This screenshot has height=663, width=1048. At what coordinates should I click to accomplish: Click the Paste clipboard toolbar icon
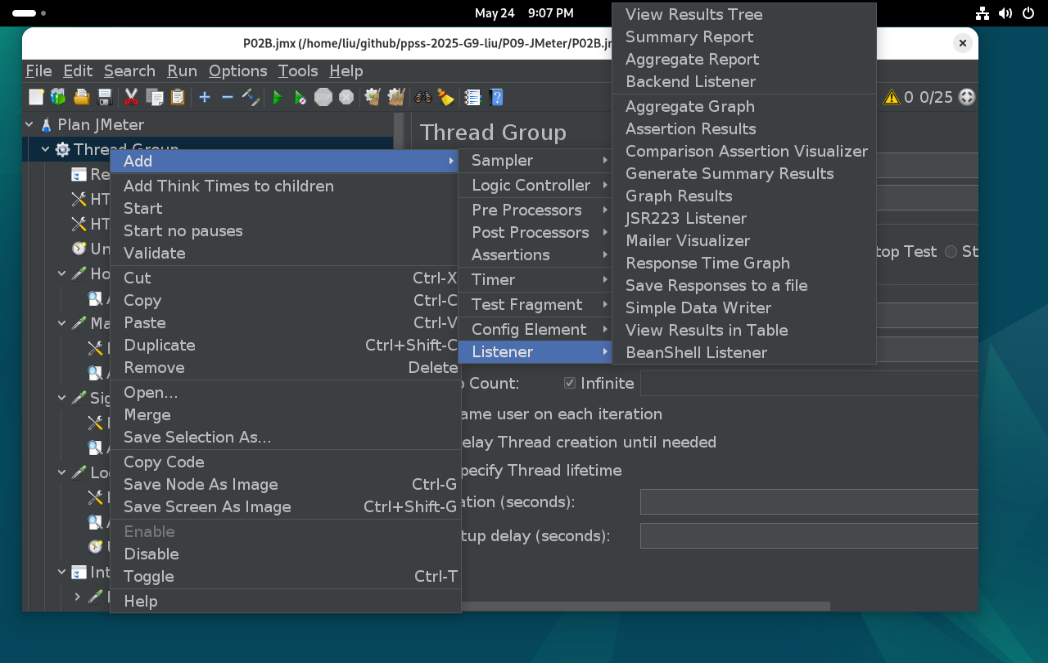click(178, 98)
